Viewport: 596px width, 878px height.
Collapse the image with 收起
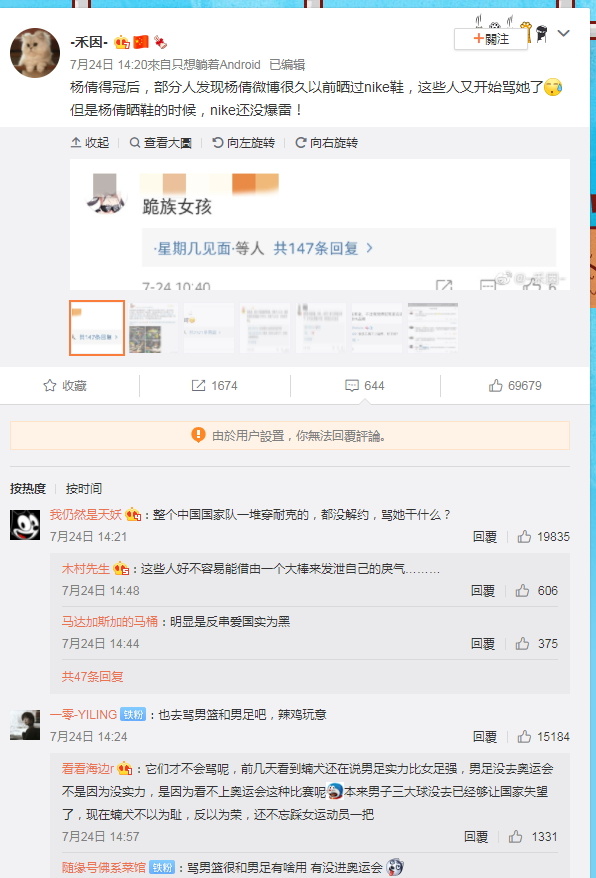point(90,143)
